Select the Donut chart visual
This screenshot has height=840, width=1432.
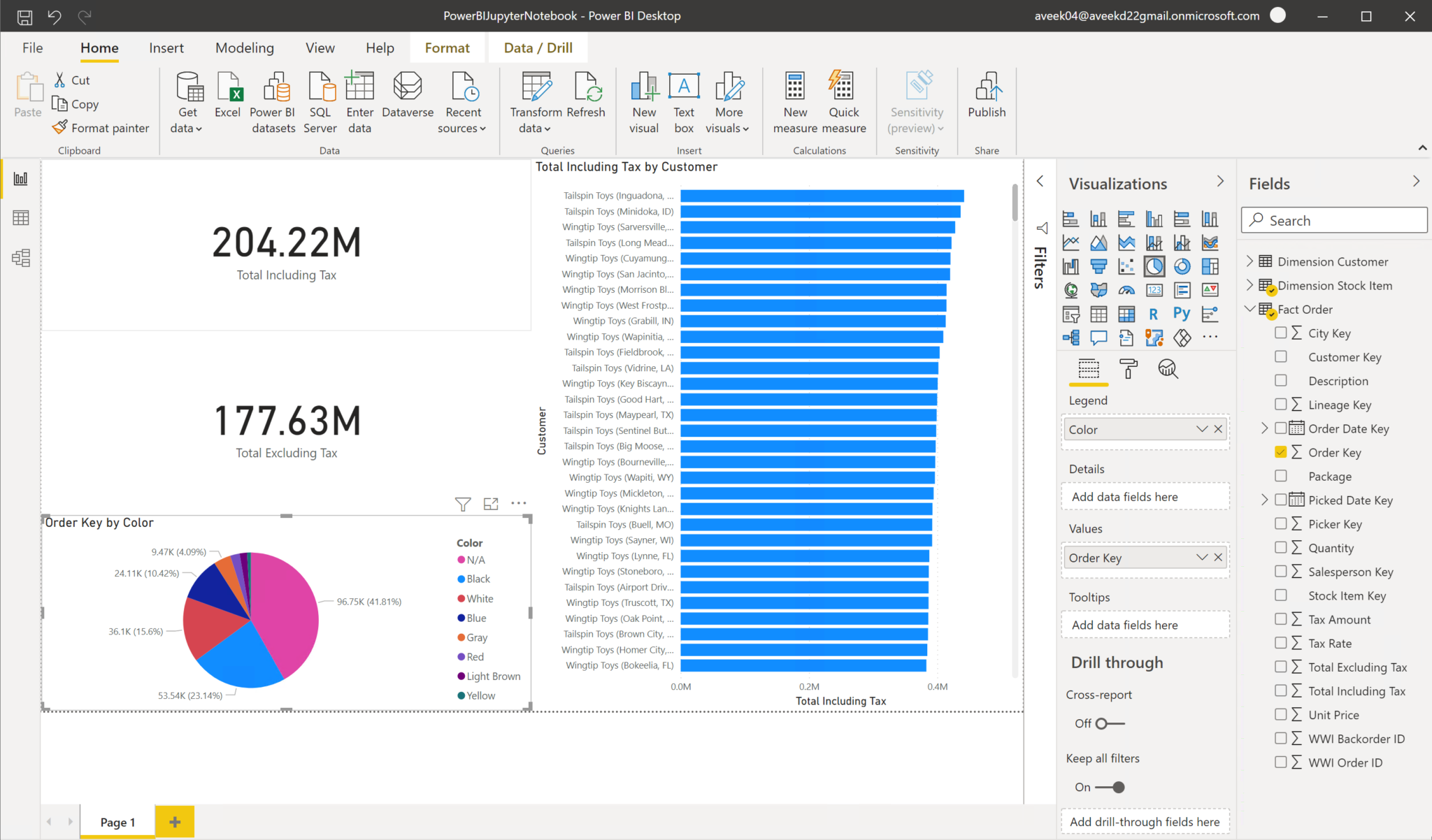pyautogui.click(x=1182, y=266)
